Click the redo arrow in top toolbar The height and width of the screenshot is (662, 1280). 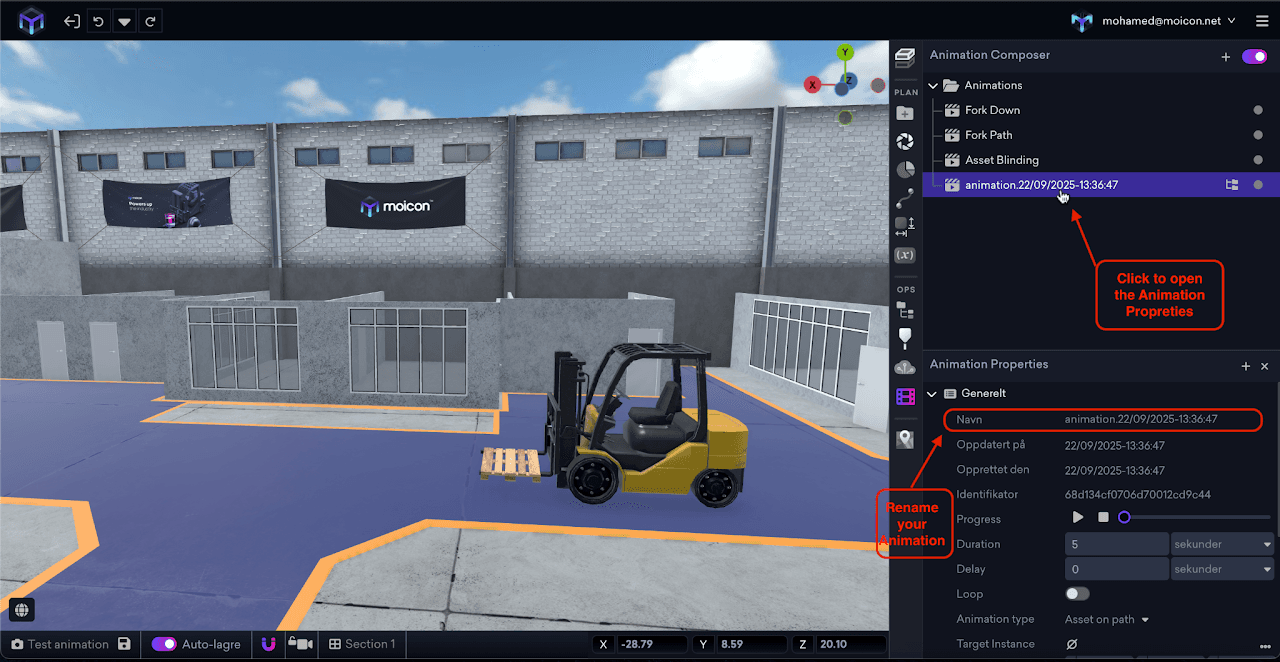click(150, 21)
